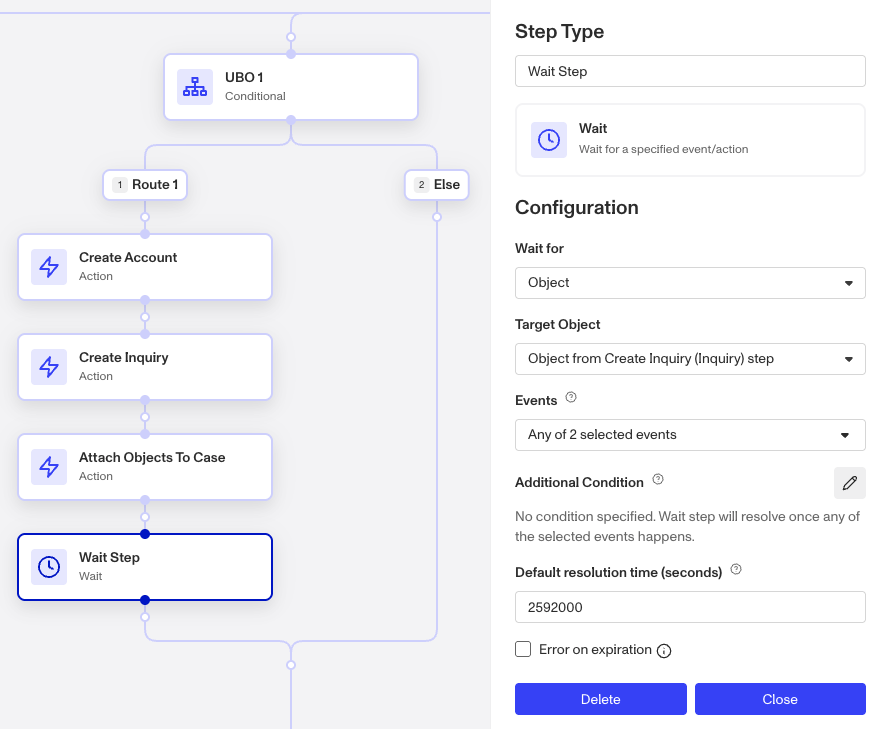Click the Wait clock icon in side panel

(549, 140)
